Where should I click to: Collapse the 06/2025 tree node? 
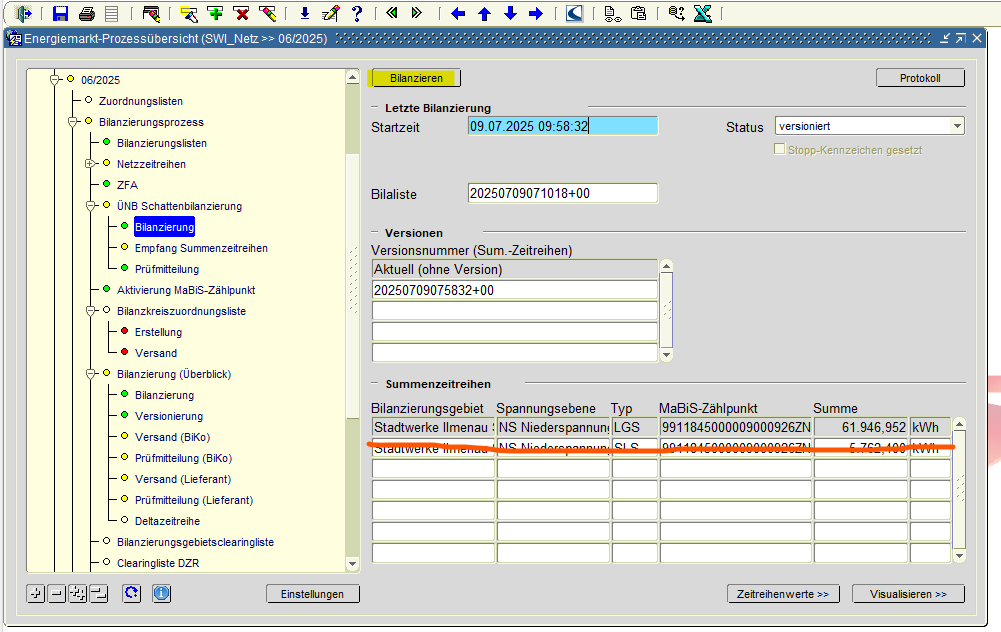(55, 80)
